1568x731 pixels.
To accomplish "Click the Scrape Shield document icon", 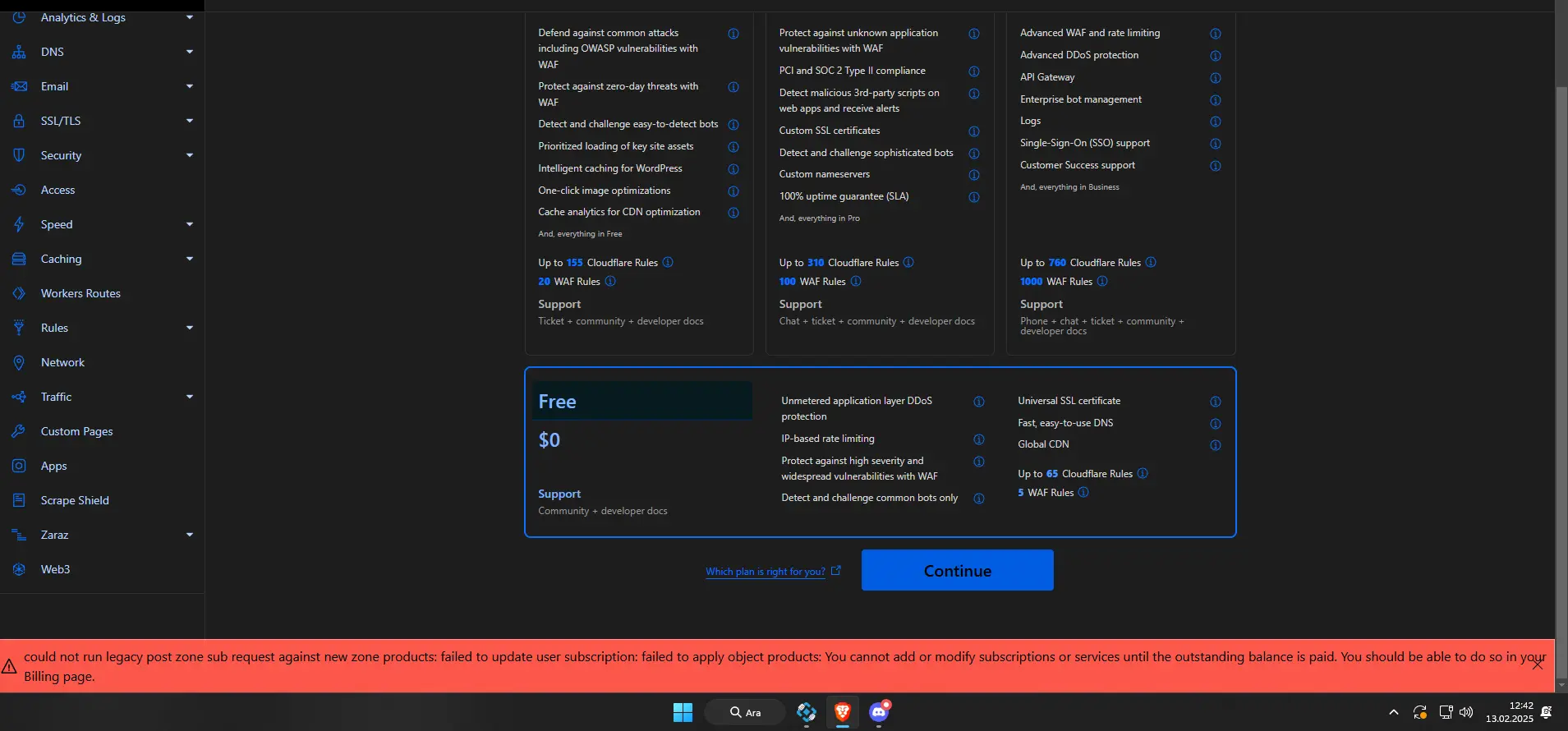I will (x=19, y=500).
